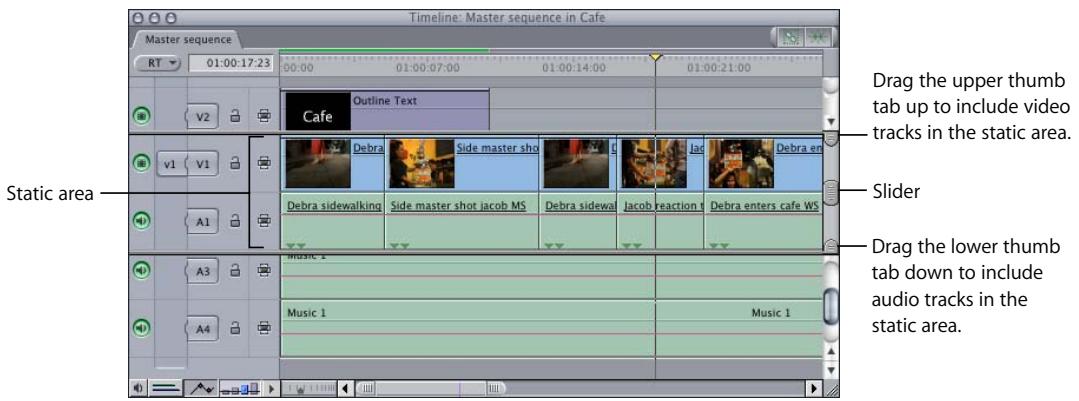Lock the A1 track

pos(234,221)
